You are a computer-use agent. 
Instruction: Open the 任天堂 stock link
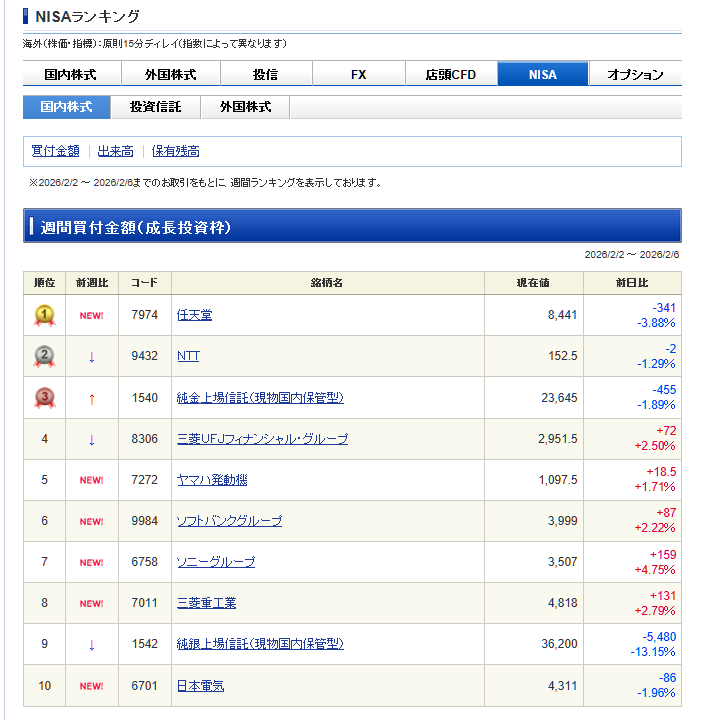pos(194,315)
